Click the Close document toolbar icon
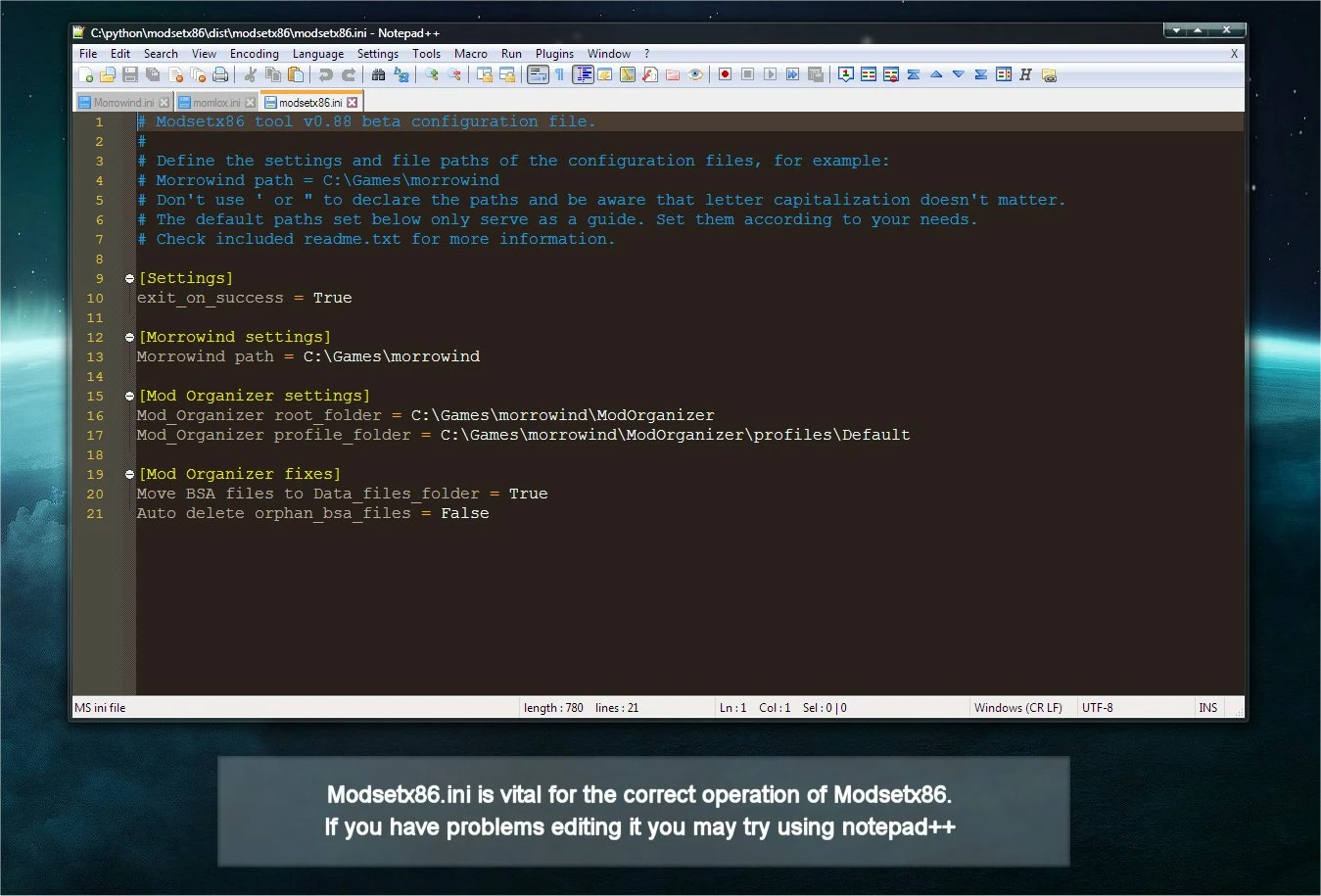 [176, 74]
